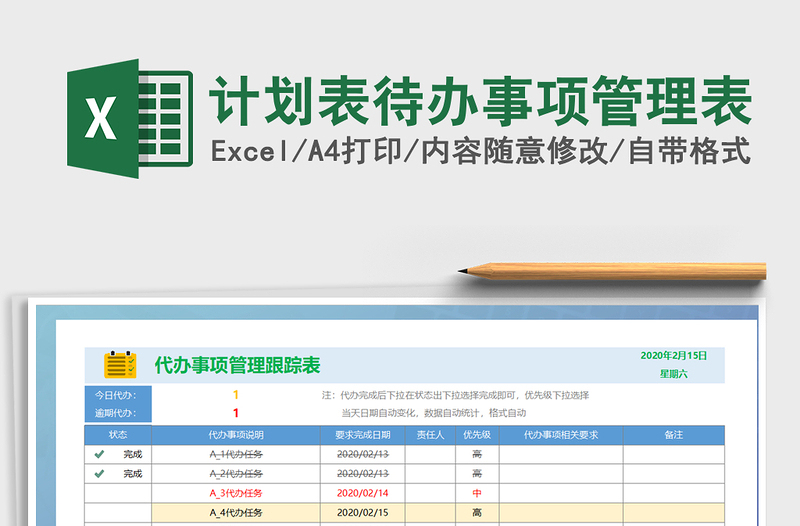Open priority 高 in the A_4 row
Viewport: 800px width, 526px height.
point(477,512)
